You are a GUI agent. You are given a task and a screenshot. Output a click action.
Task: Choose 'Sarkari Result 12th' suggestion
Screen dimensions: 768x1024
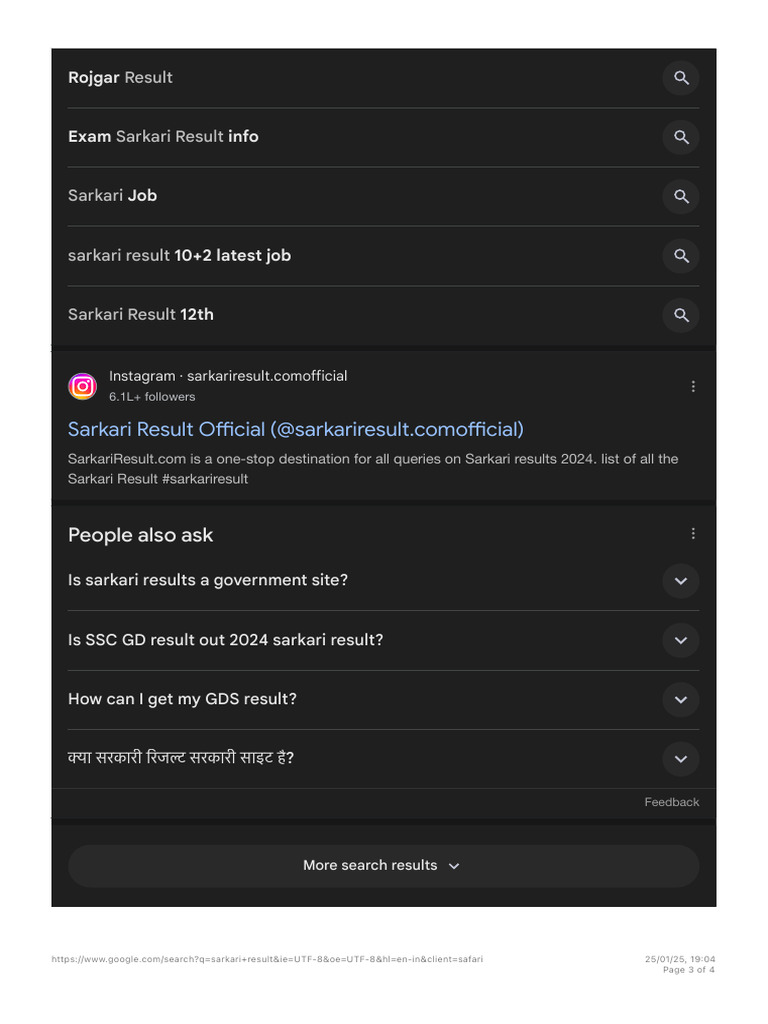[140, 315]
